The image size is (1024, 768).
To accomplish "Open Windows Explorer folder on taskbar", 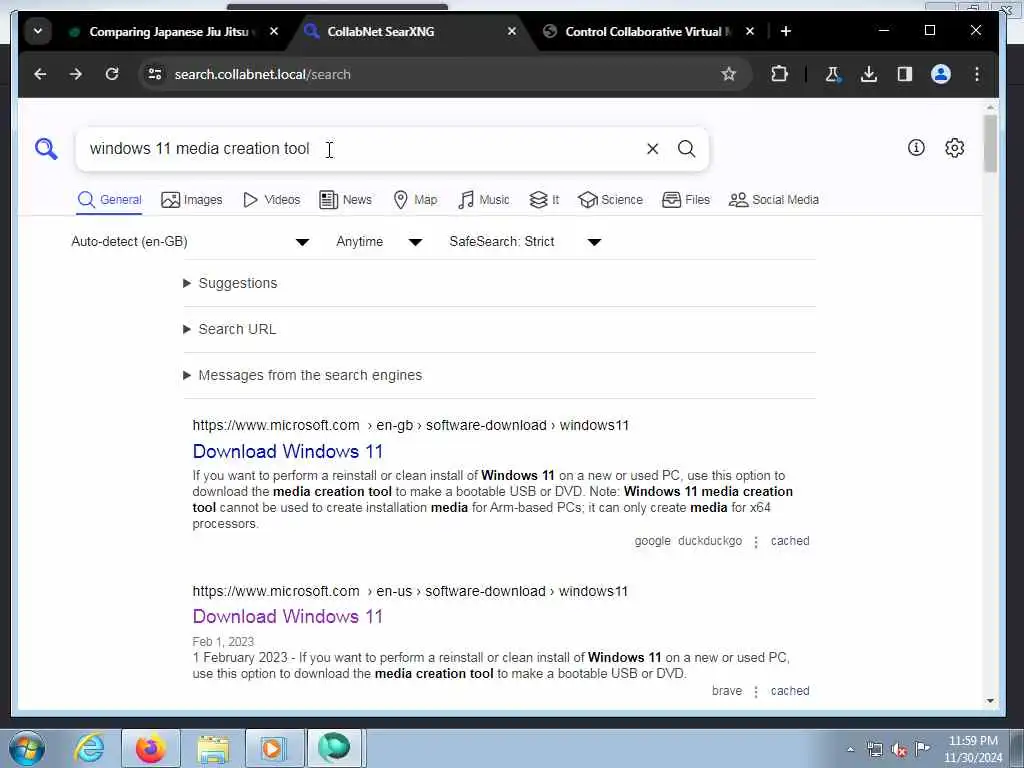I will tap(213, 748).
